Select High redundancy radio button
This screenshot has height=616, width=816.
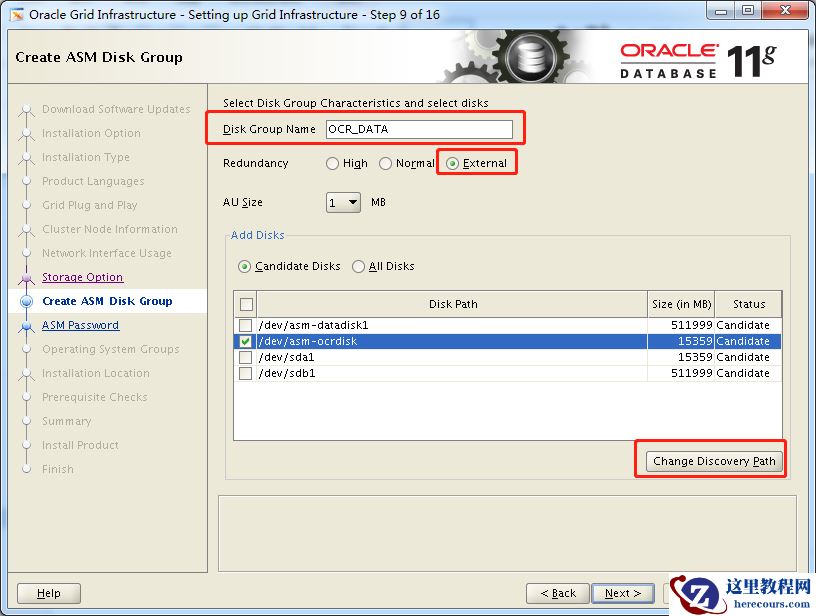tap(332, 163)
